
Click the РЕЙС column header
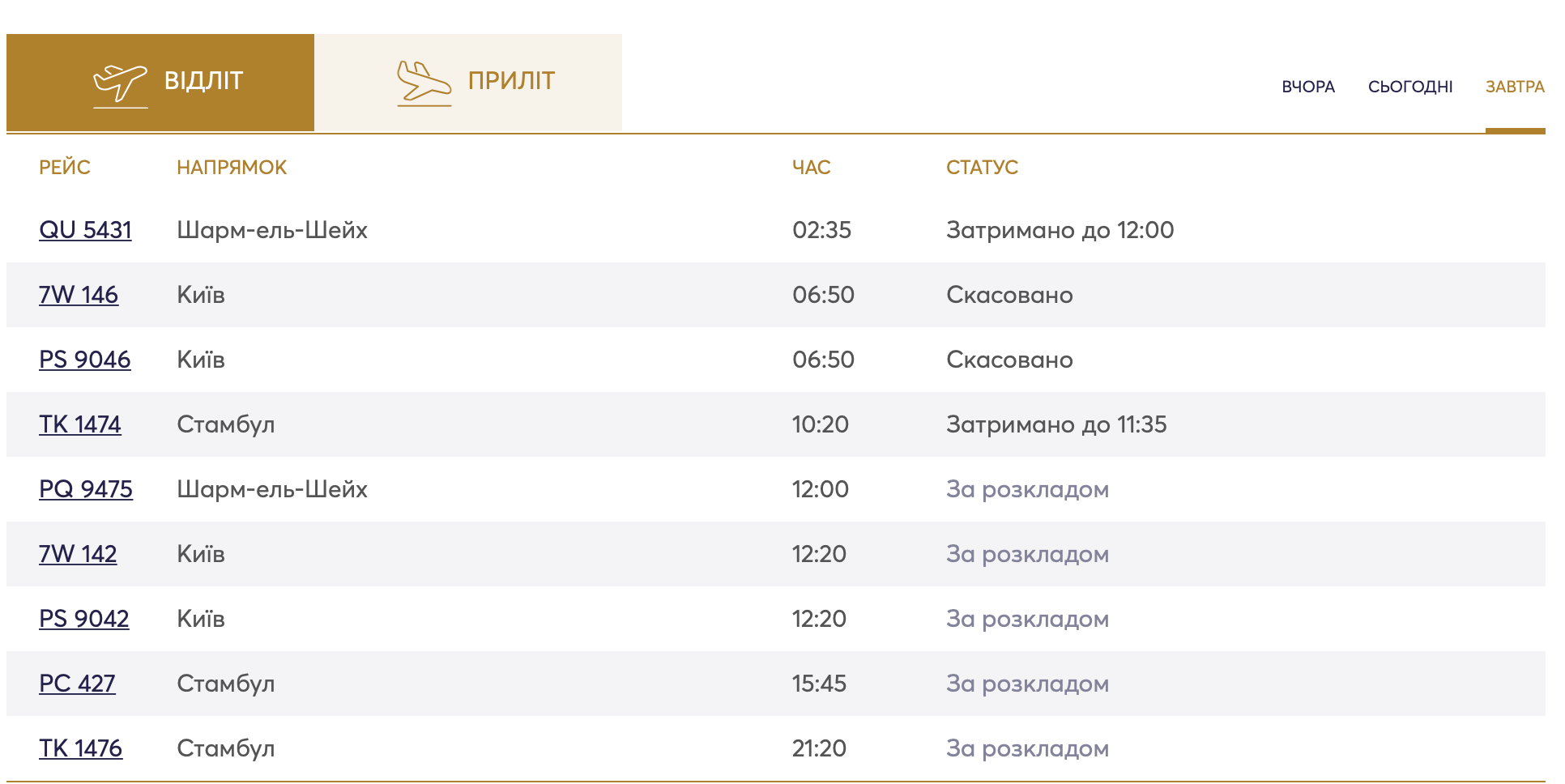pyautogui.click(x=65, y=168)
